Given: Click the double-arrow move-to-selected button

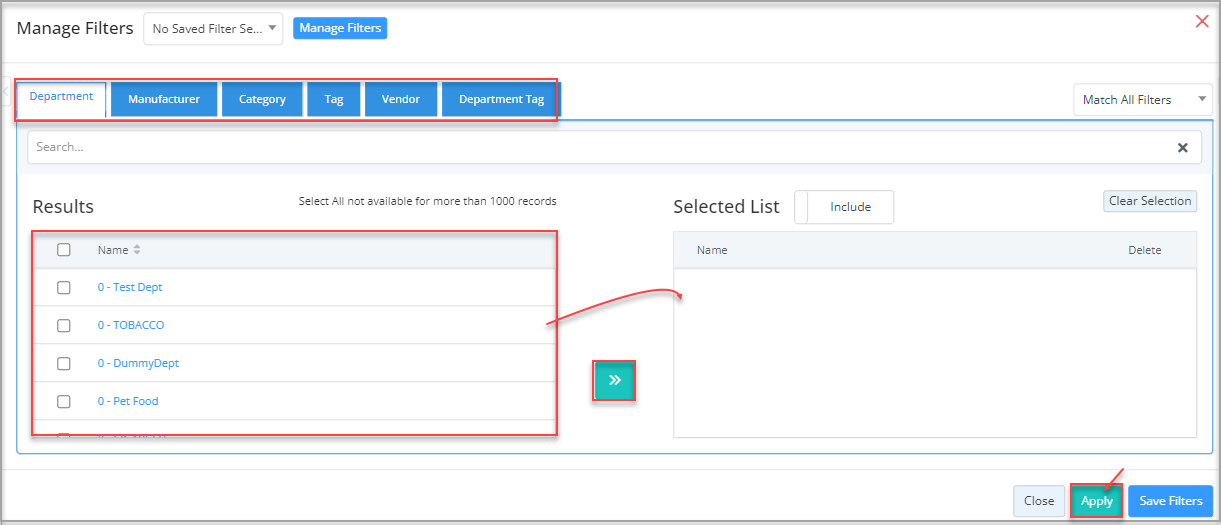Looking at the screenshot, I should click(x=614, y=381).
